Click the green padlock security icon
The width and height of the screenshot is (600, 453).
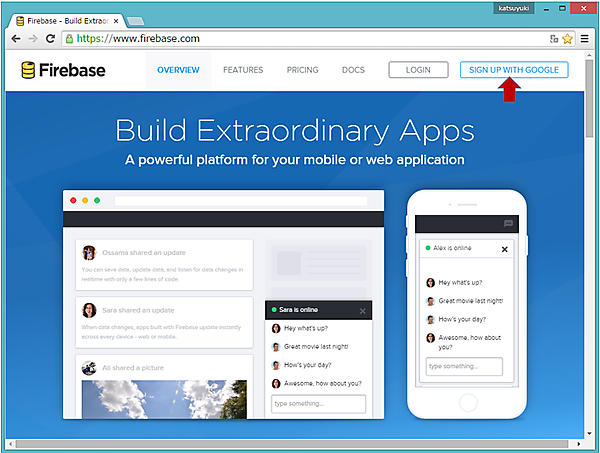69,39
